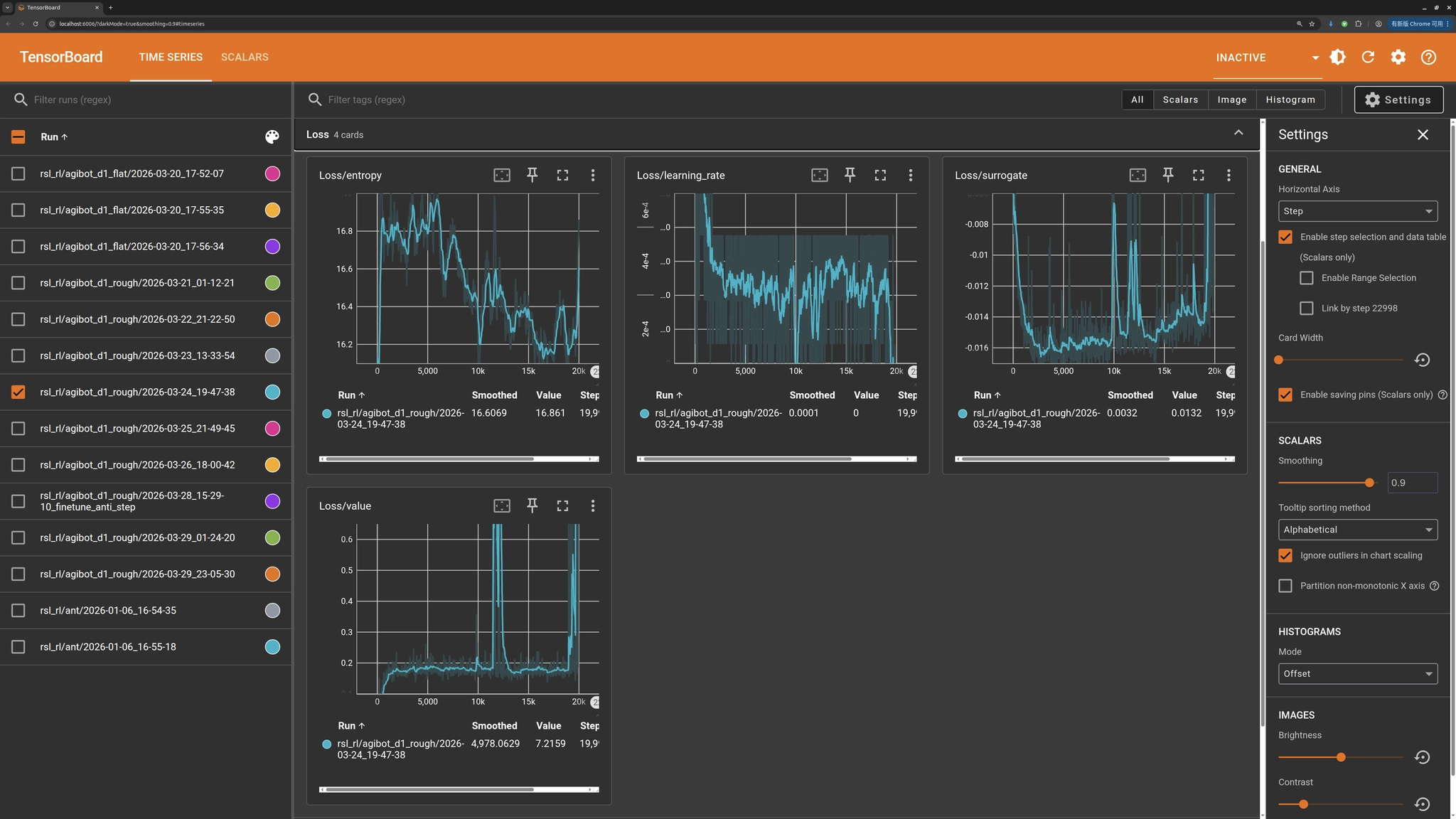1456x819 pixels.
Task: Open the Horizontal Axis Step dropdown
Action: click(x=1358, y=211)
